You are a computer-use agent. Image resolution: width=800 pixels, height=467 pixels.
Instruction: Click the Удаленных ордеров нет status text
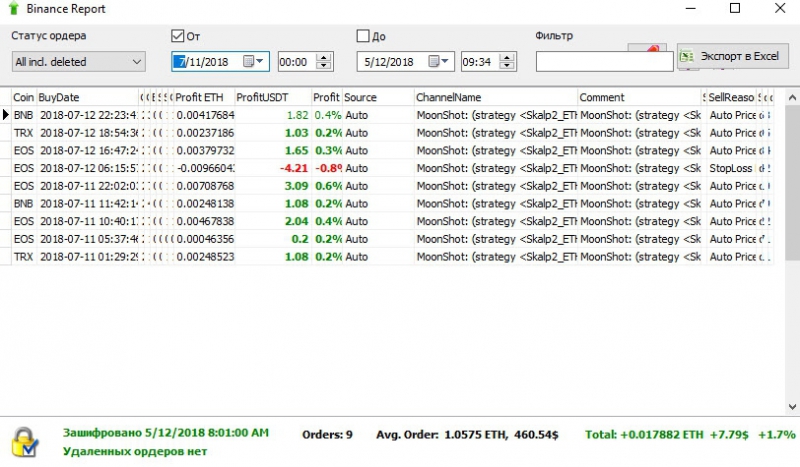pyautogui.click(x=135, y=451)
